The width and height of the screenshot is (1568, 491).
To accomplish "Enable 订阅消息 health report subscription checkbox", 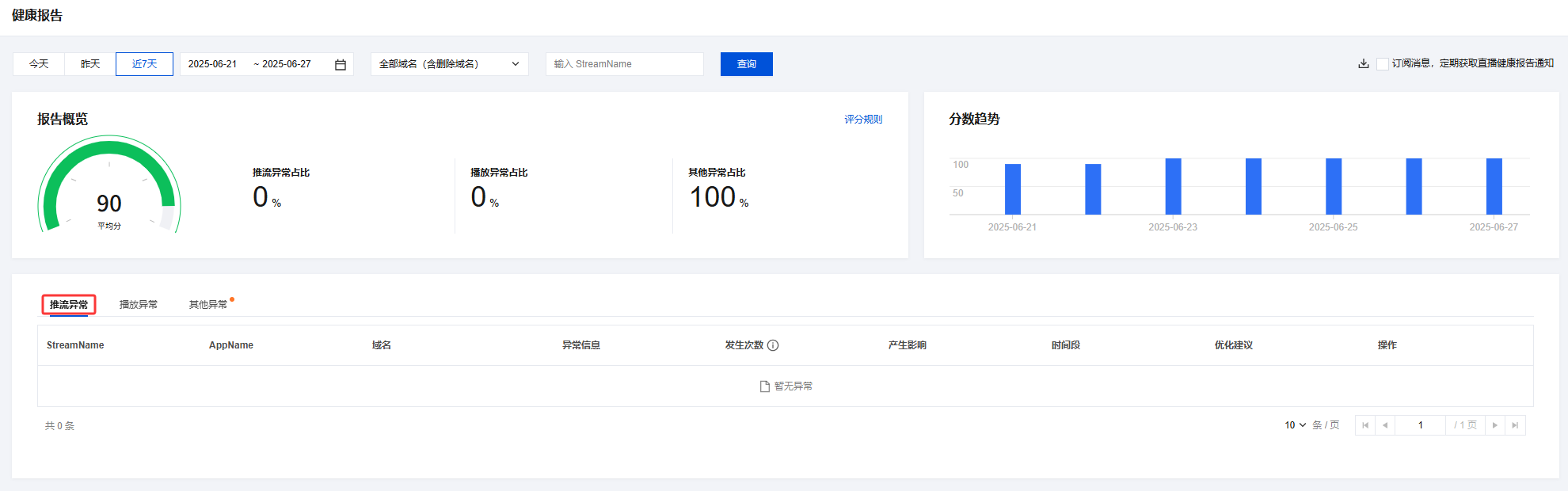I will (1382, 64).
